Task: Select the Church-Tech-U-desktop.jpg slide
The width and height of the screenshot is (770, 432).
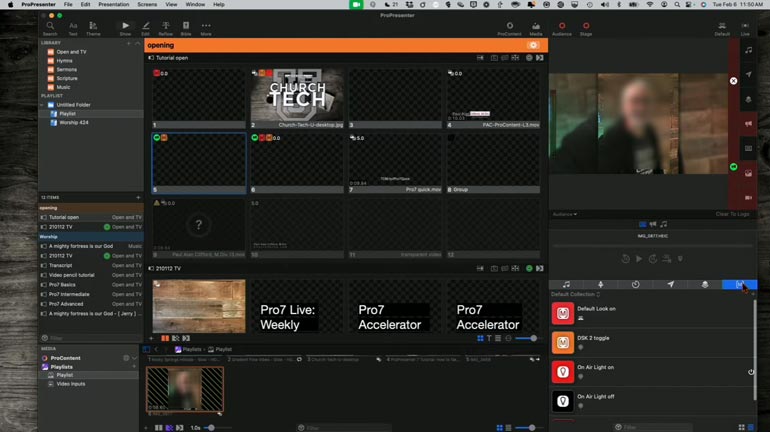Action: pyautogui.click(x=297, y=99)
